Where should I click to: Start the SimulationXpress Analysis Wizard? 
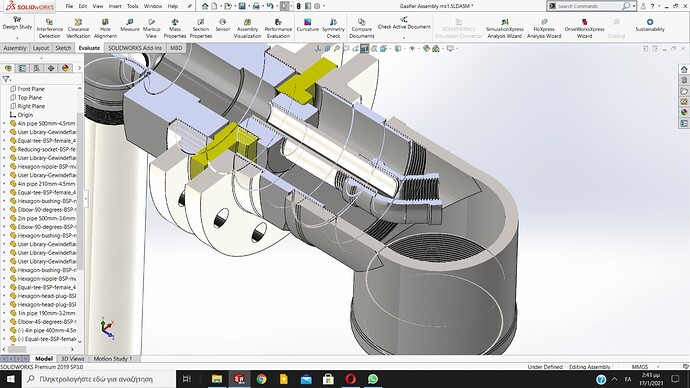coord(504,29)
